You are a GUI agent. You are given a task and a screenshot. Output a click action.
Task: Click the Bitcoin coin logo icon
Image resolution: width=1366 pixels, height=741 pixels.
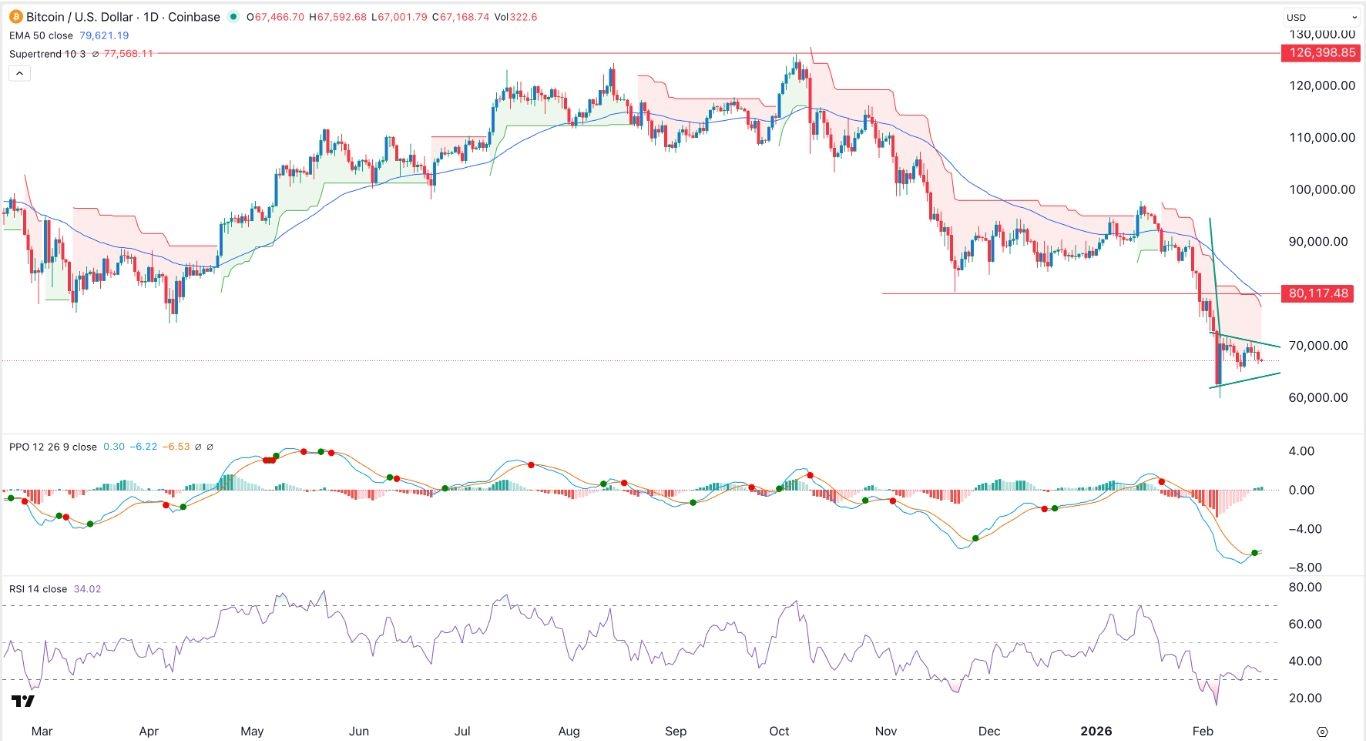tap(16, 17)
